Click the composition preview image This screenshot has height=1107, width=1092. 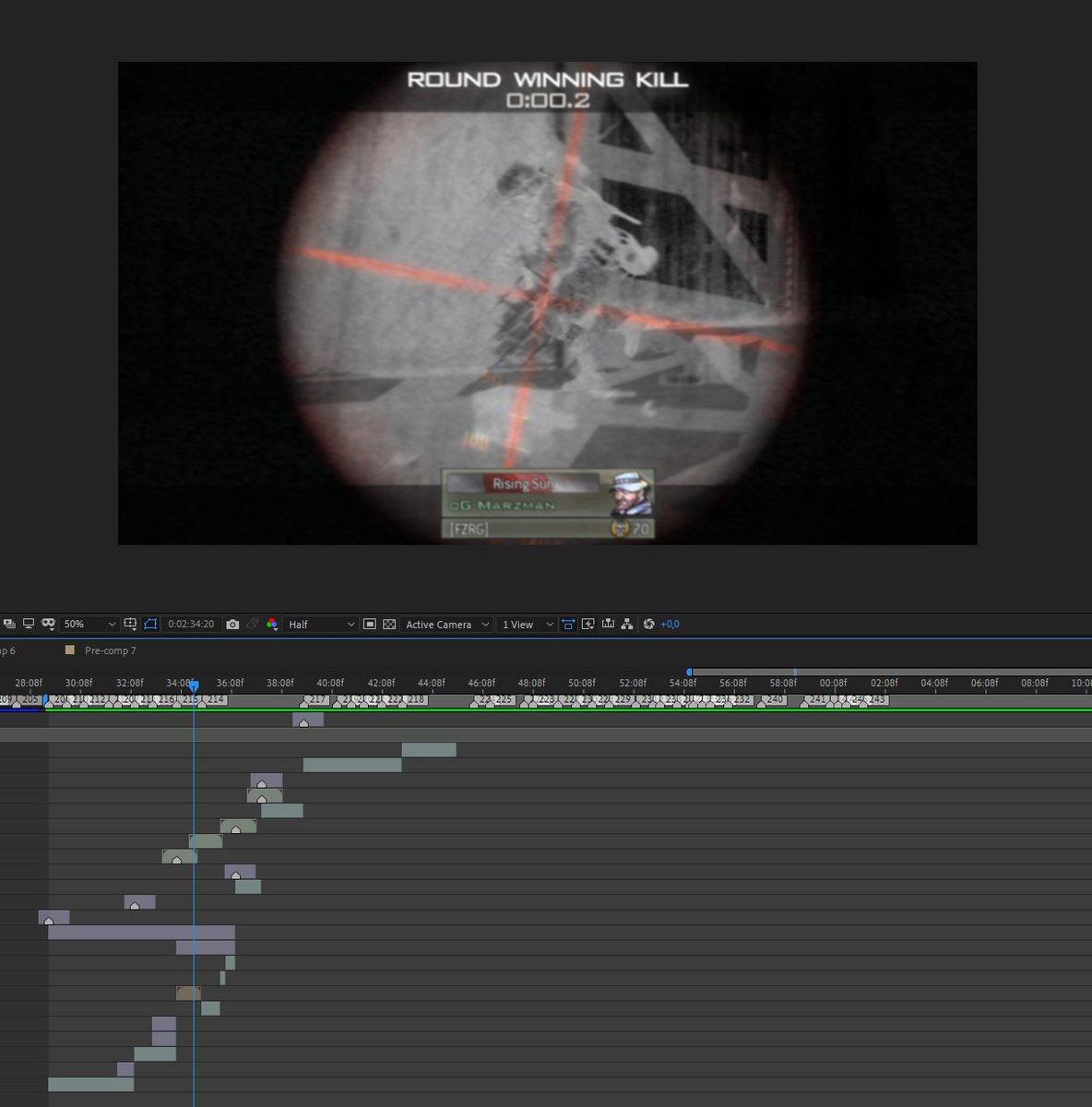(548, 304)
